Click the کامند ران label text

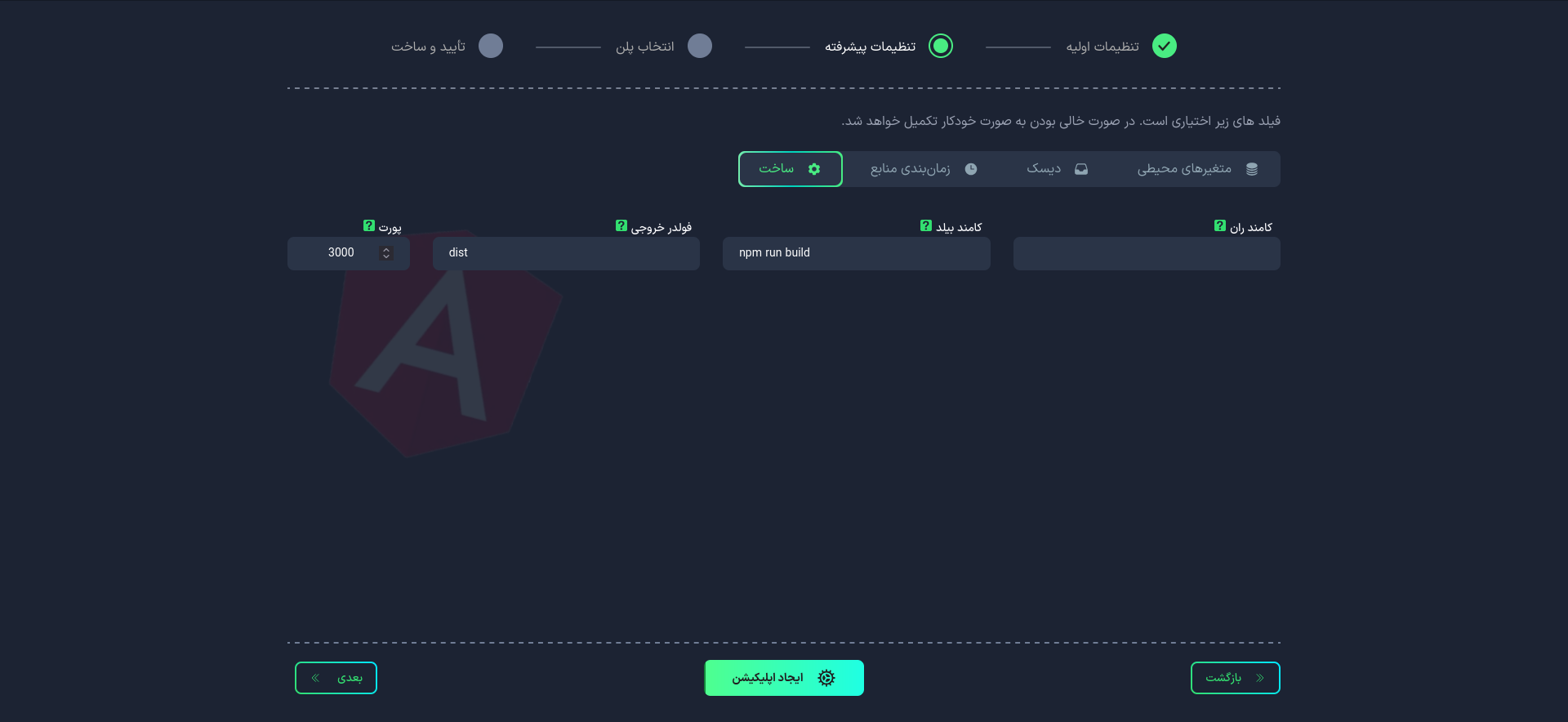point(1251,227)
